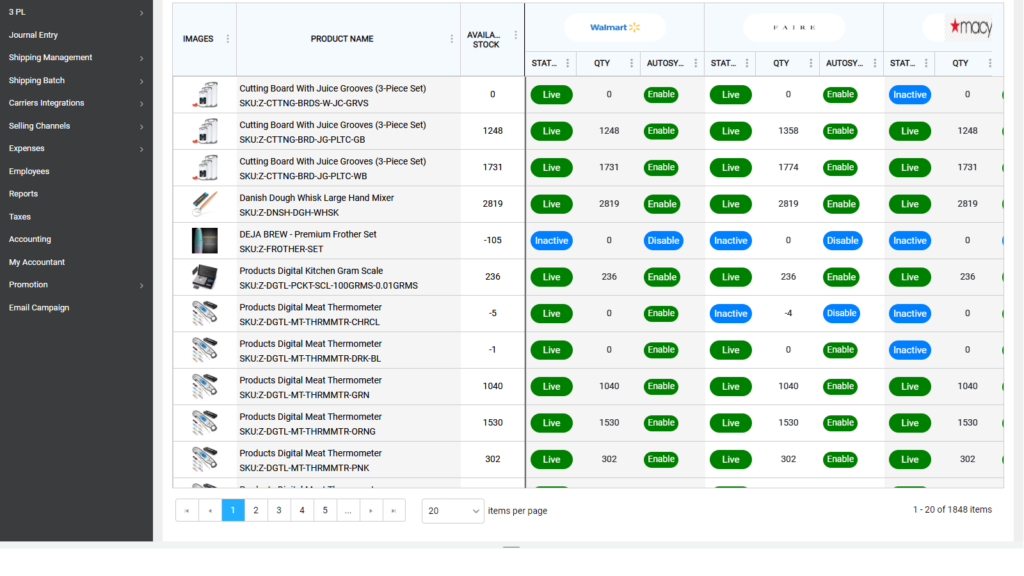Screen dimensions: 1024x576
Task: Click the DEJA BREW frother product thumbnail
Action: (204, 240)
